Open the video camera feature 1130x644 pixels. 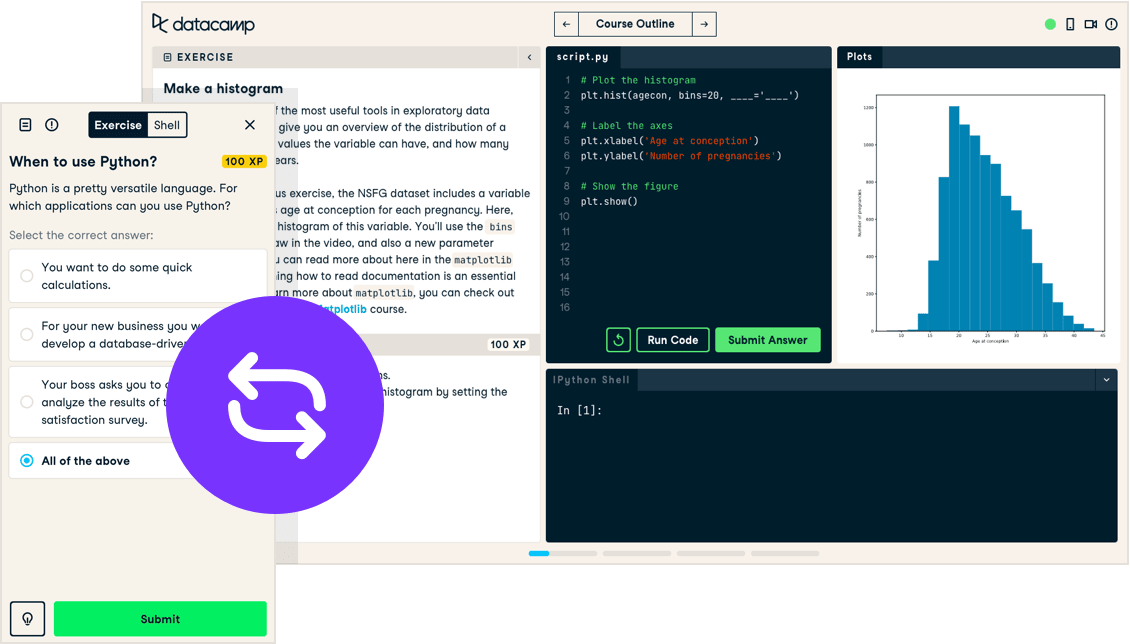point(1090,23)
